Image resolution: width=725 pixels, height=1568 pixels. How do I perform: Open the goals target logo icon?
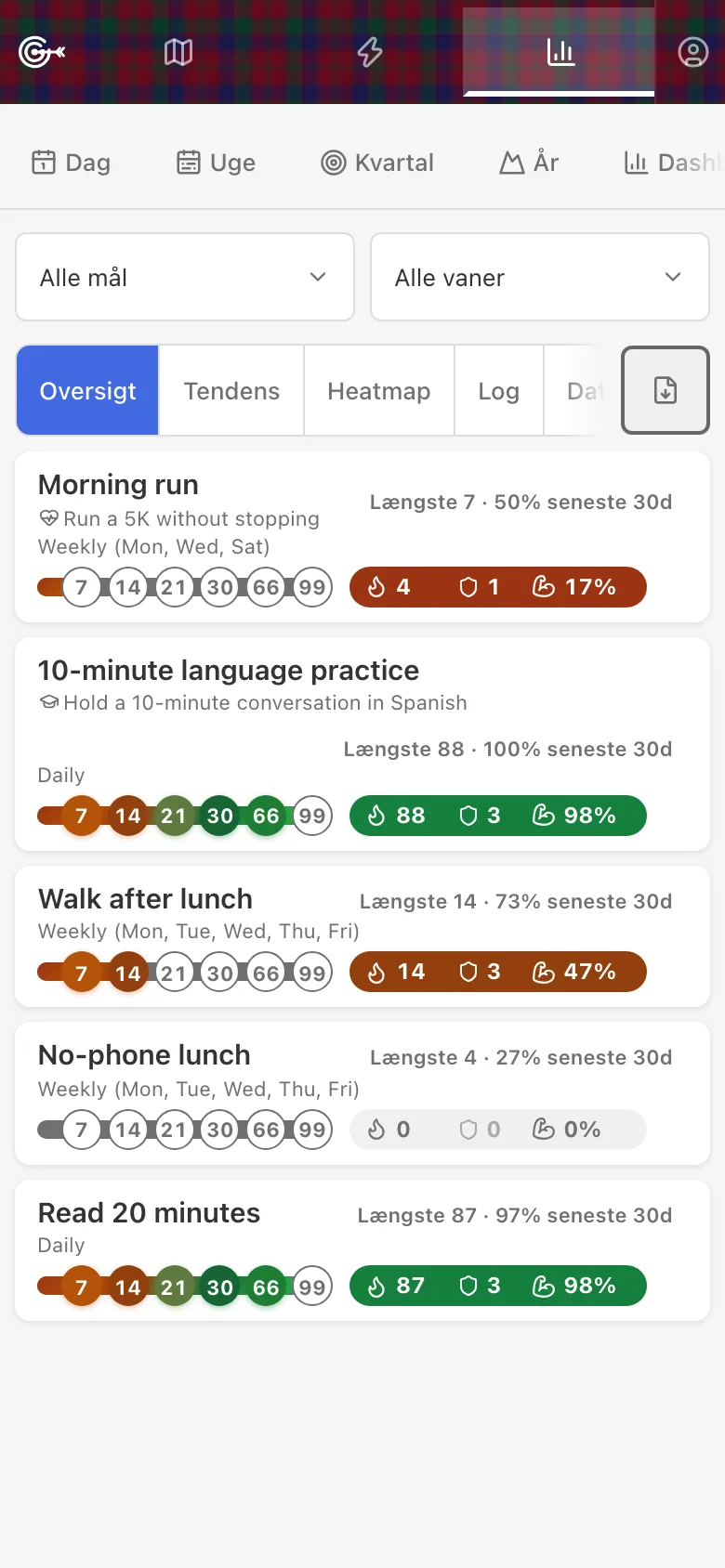point(41,52)
